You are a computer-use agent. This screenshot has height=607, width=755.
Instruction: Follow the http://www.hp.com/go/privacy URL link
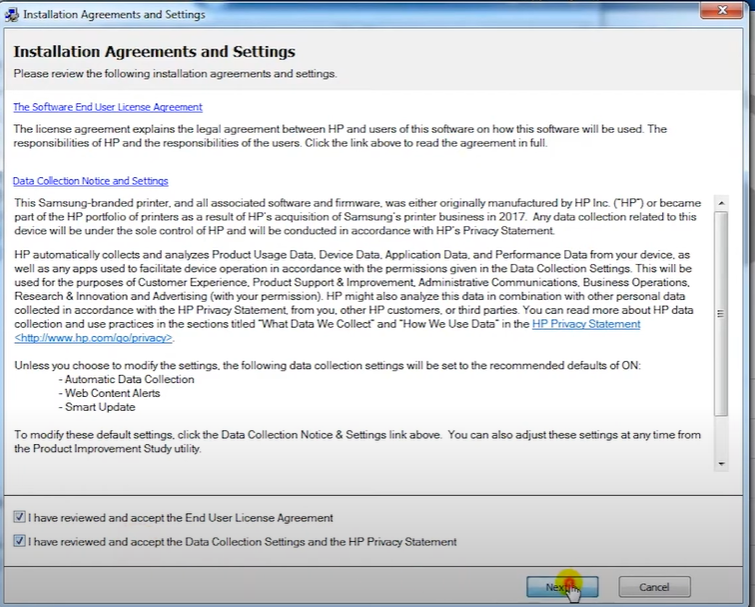tap(93, 338)
